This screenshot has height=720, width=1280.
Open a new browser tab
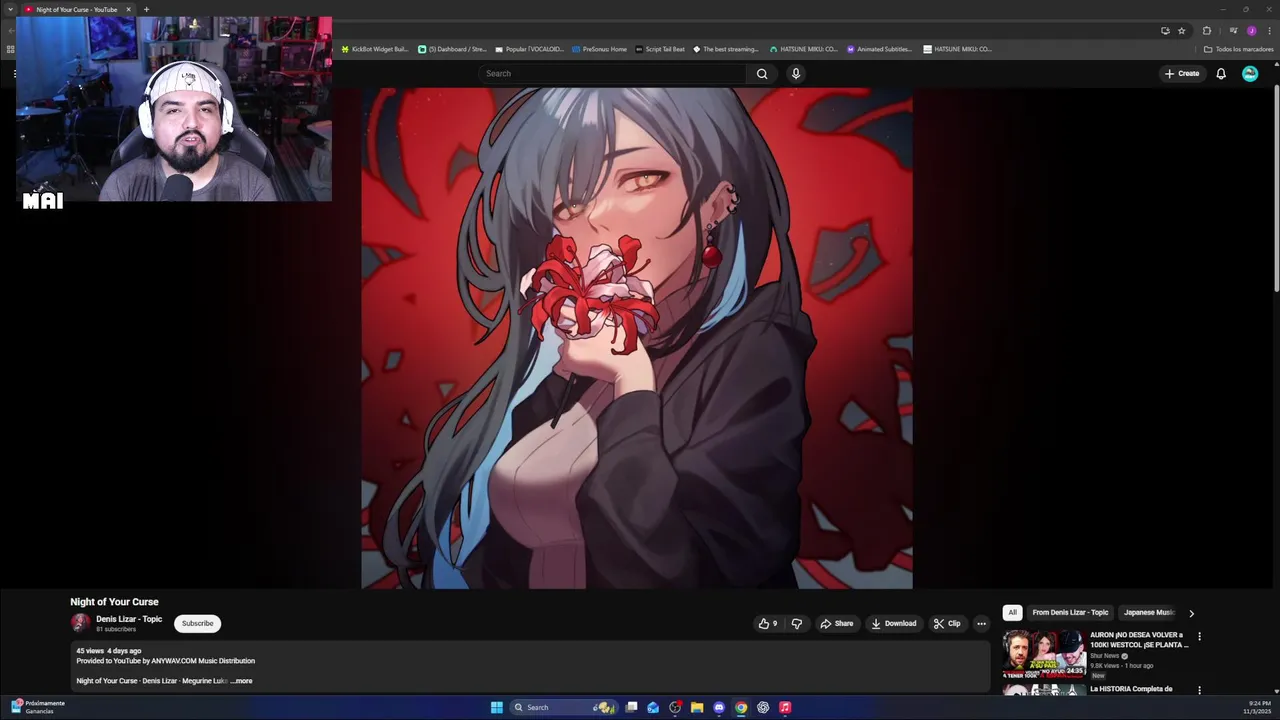click(x=146, y=9)
